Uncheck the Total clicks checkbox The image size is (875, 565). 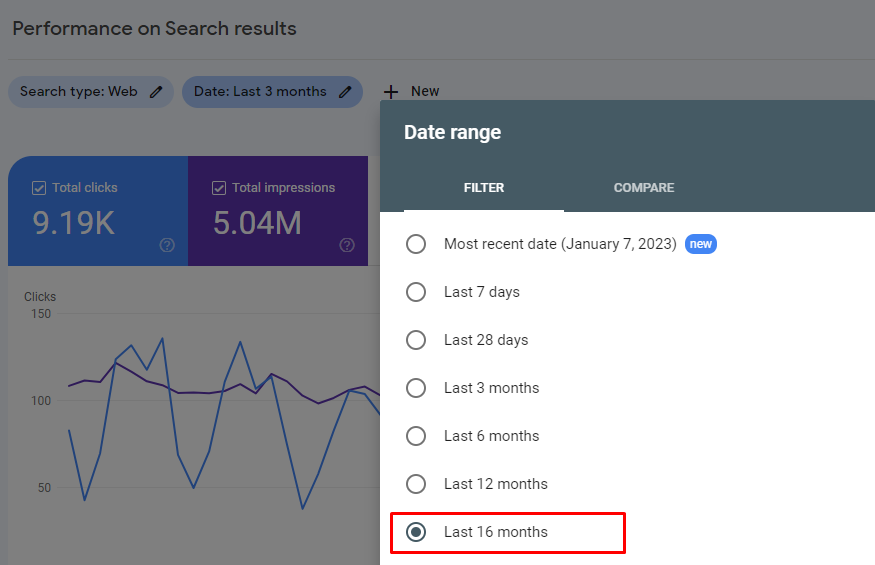pos(39,188)
